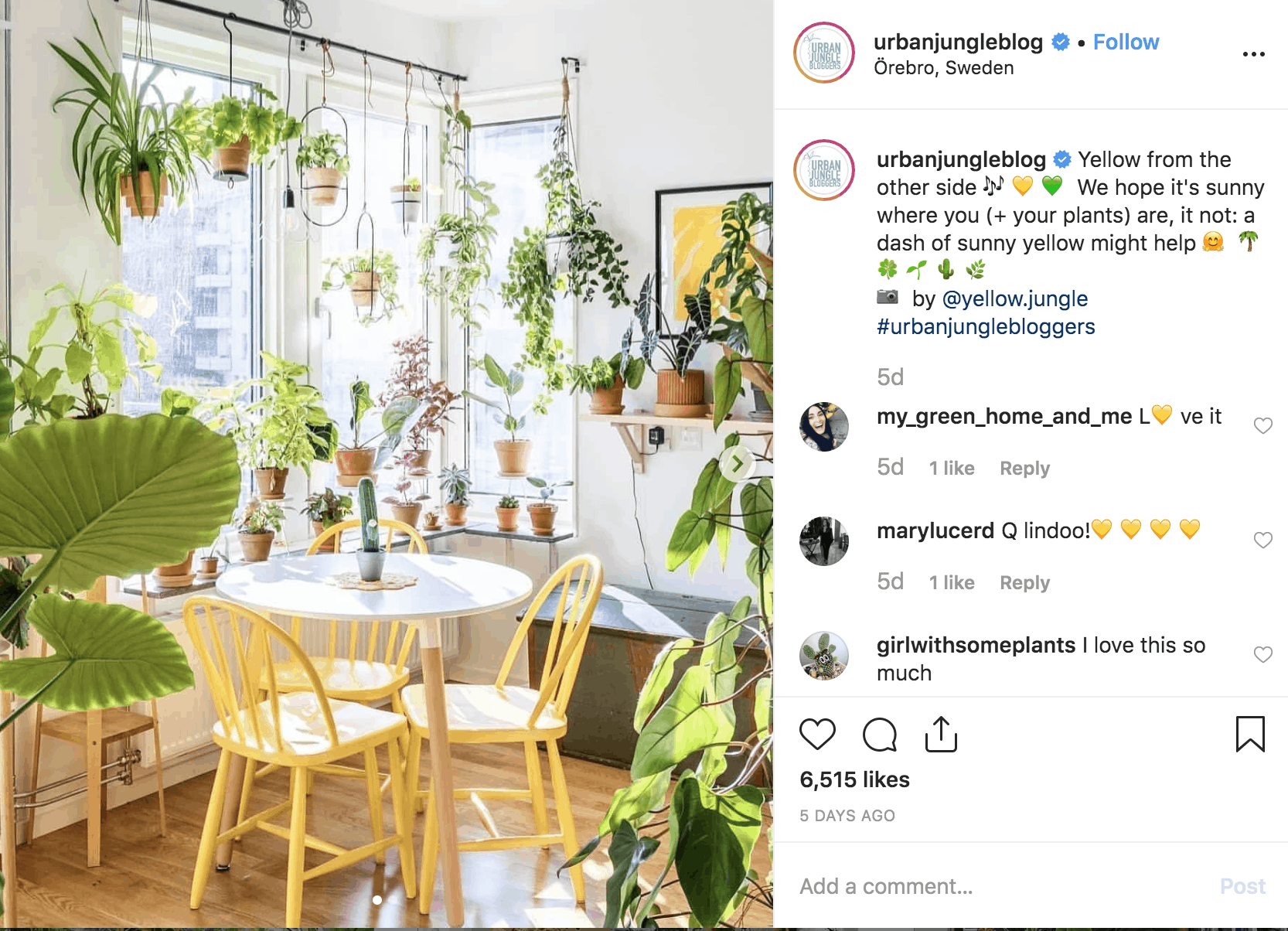Open girlwithsomeplants' avatar
Viewport: 1288px width, 931px height.
pyautogui.click(x=824, y=656)
